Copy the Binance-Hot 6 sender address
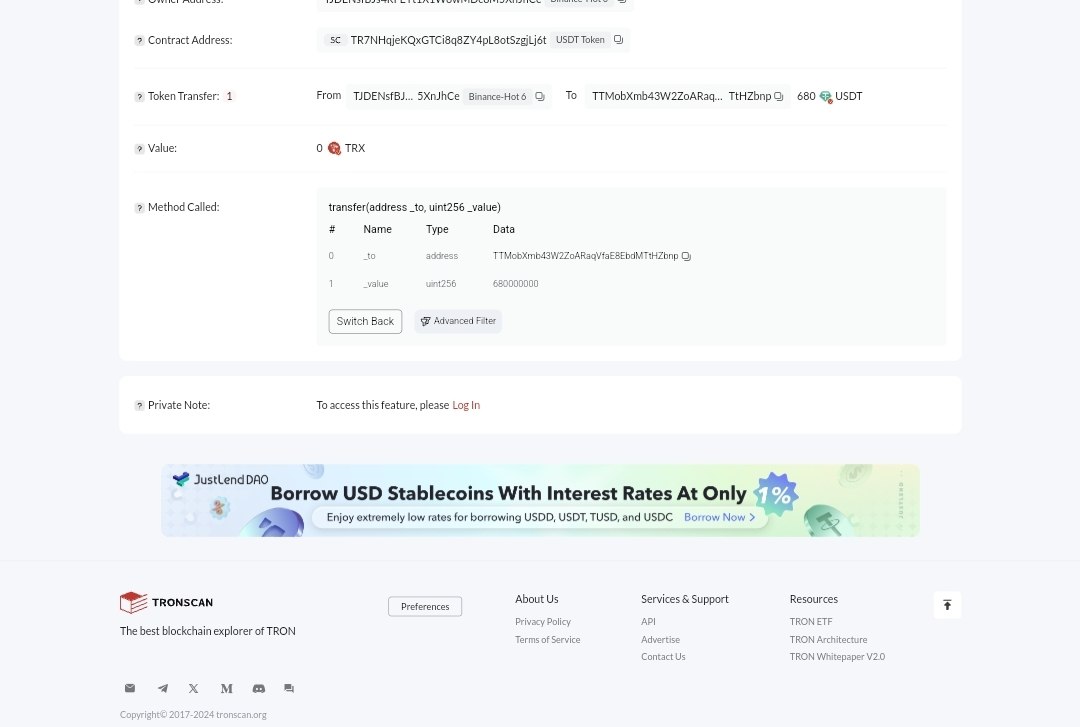Viewport: 1080px width, 727px height. tap(540, 97)
